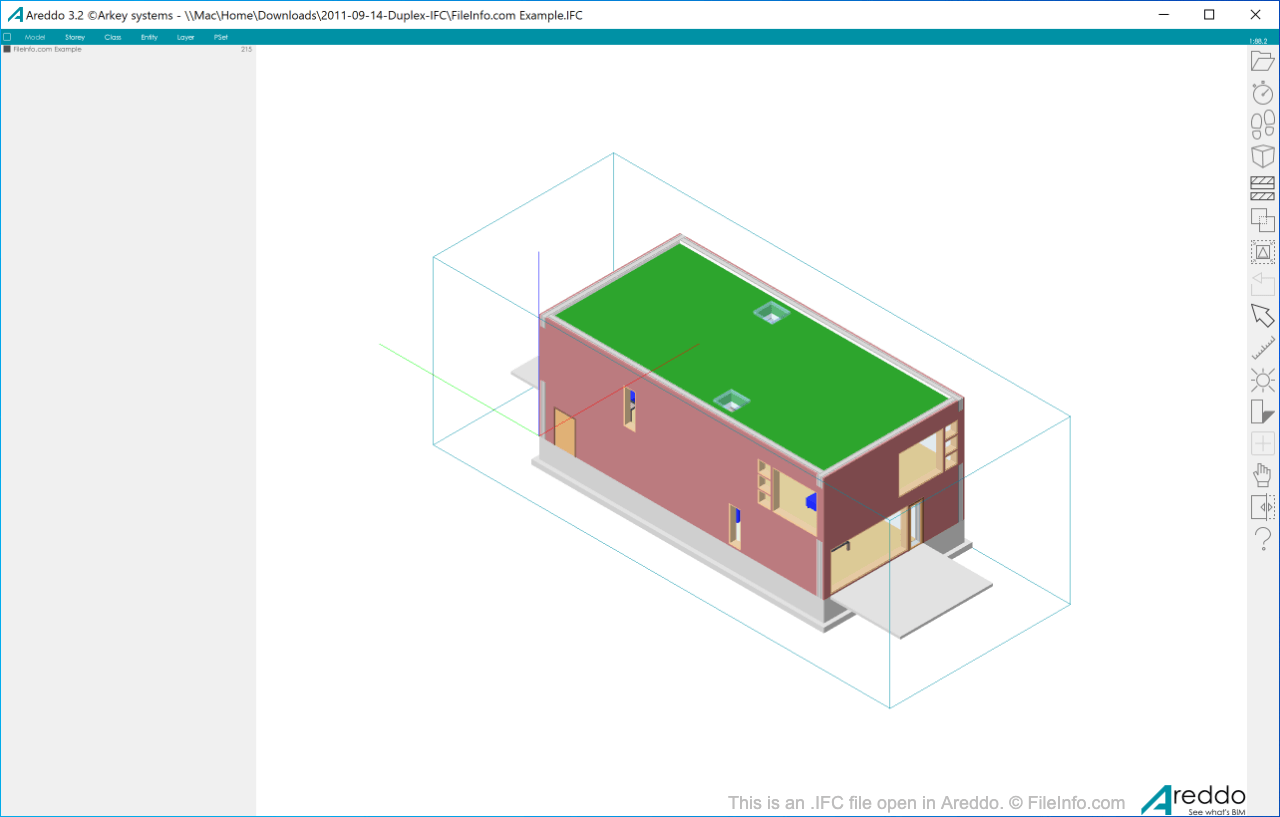The width and height of the screenshot is (1280, 817).
Task: Pick the ruler measure tool
Action: tap(1262, 347)
